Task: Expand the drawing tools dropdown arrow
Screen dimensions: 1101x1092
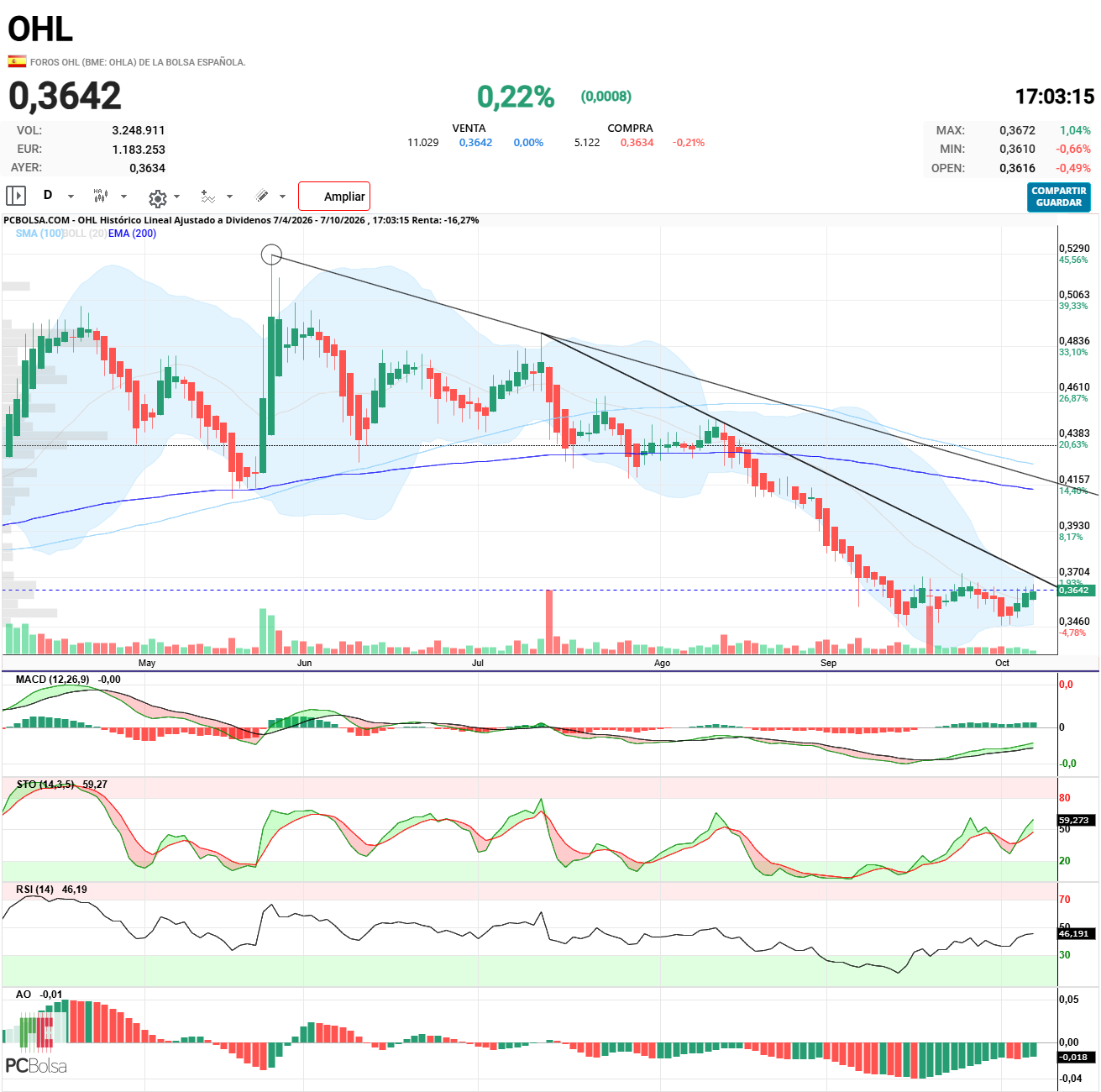Action: pos(282,197)
